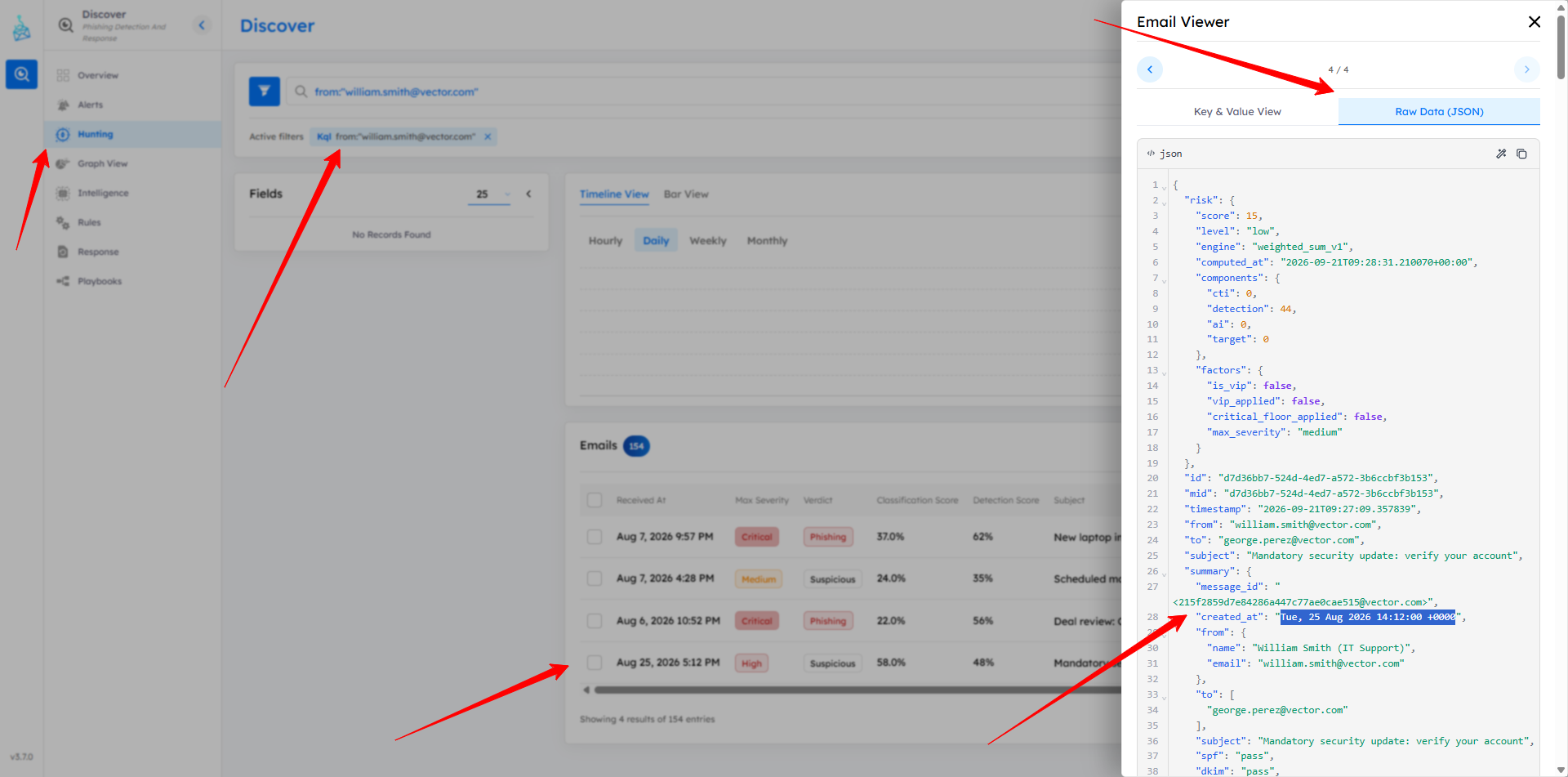Click the High severity badge
The height and width of the screenshot is (777, 1568).
point(751,663)
